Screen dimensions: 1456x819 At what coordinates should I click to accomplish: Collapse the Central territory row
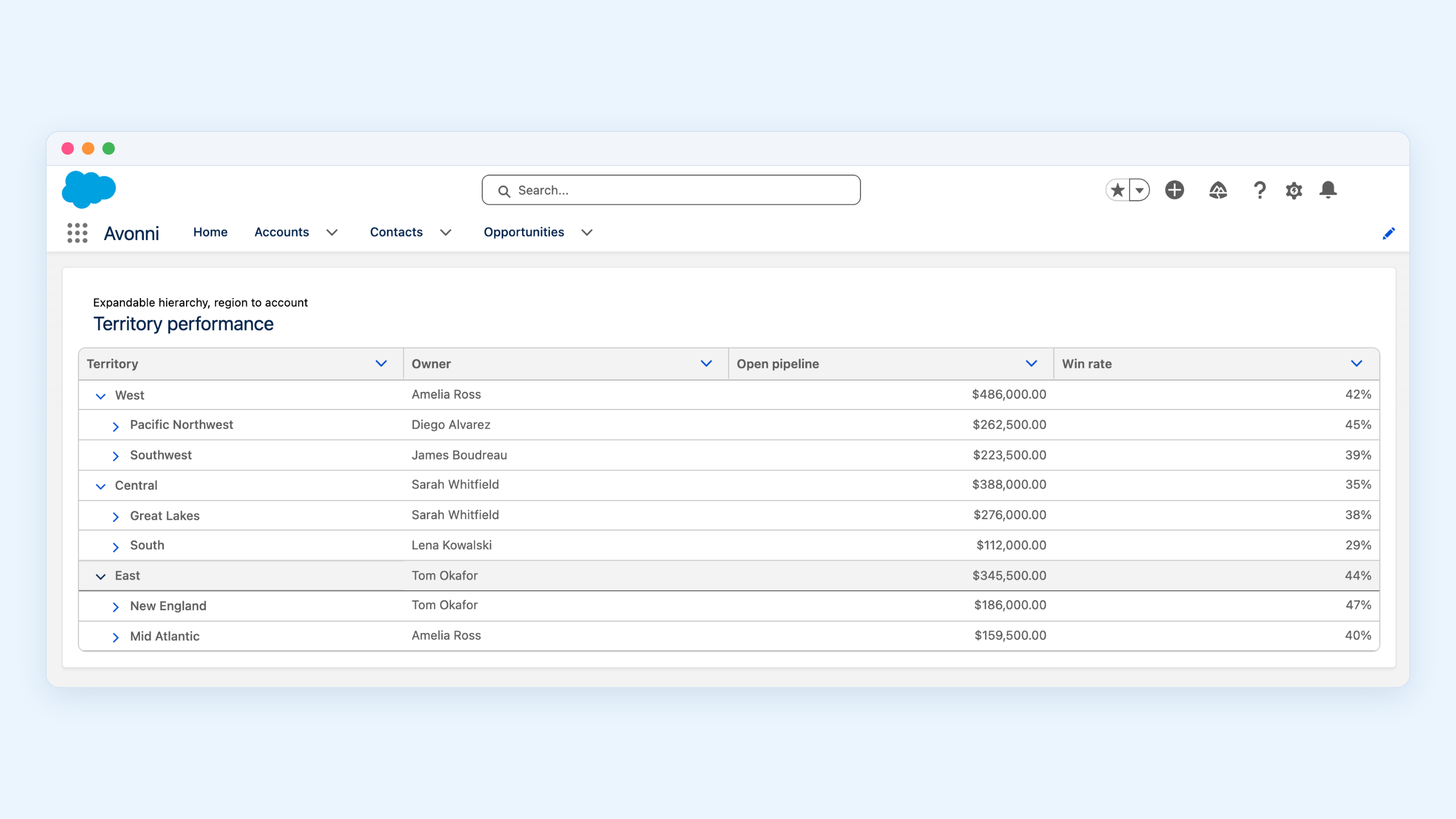[x=101, y=486]
